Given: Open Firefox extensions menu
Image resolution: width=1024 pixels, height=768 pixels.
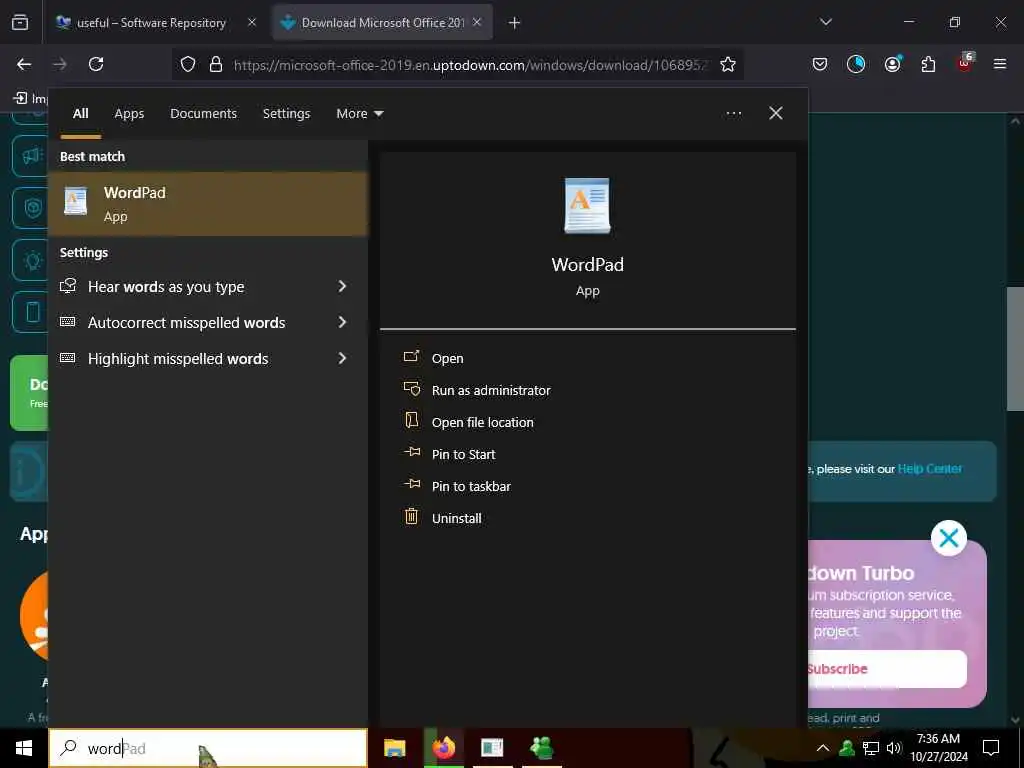Looking at the screenshot, I should pyautogui.click(x=928, y=64).
